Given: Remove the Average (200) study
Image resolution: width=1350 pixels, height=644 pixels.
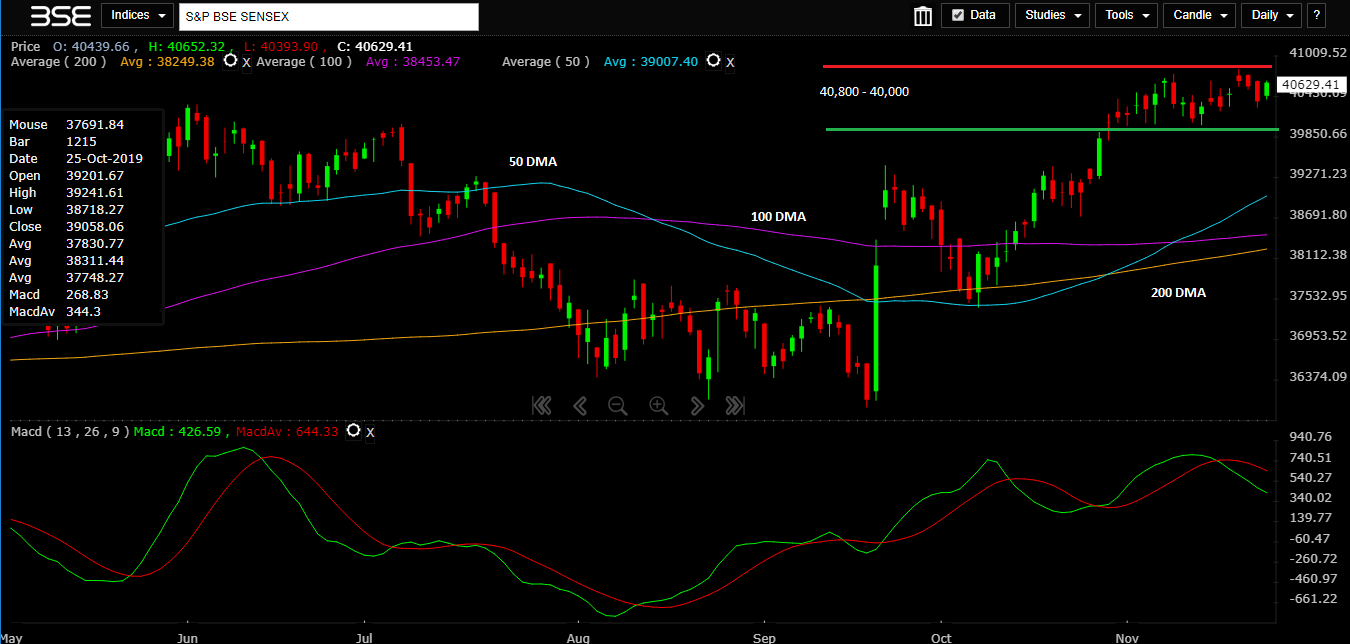Looking at the screenshot, I should pyautogui.click(x=246, y=62).
